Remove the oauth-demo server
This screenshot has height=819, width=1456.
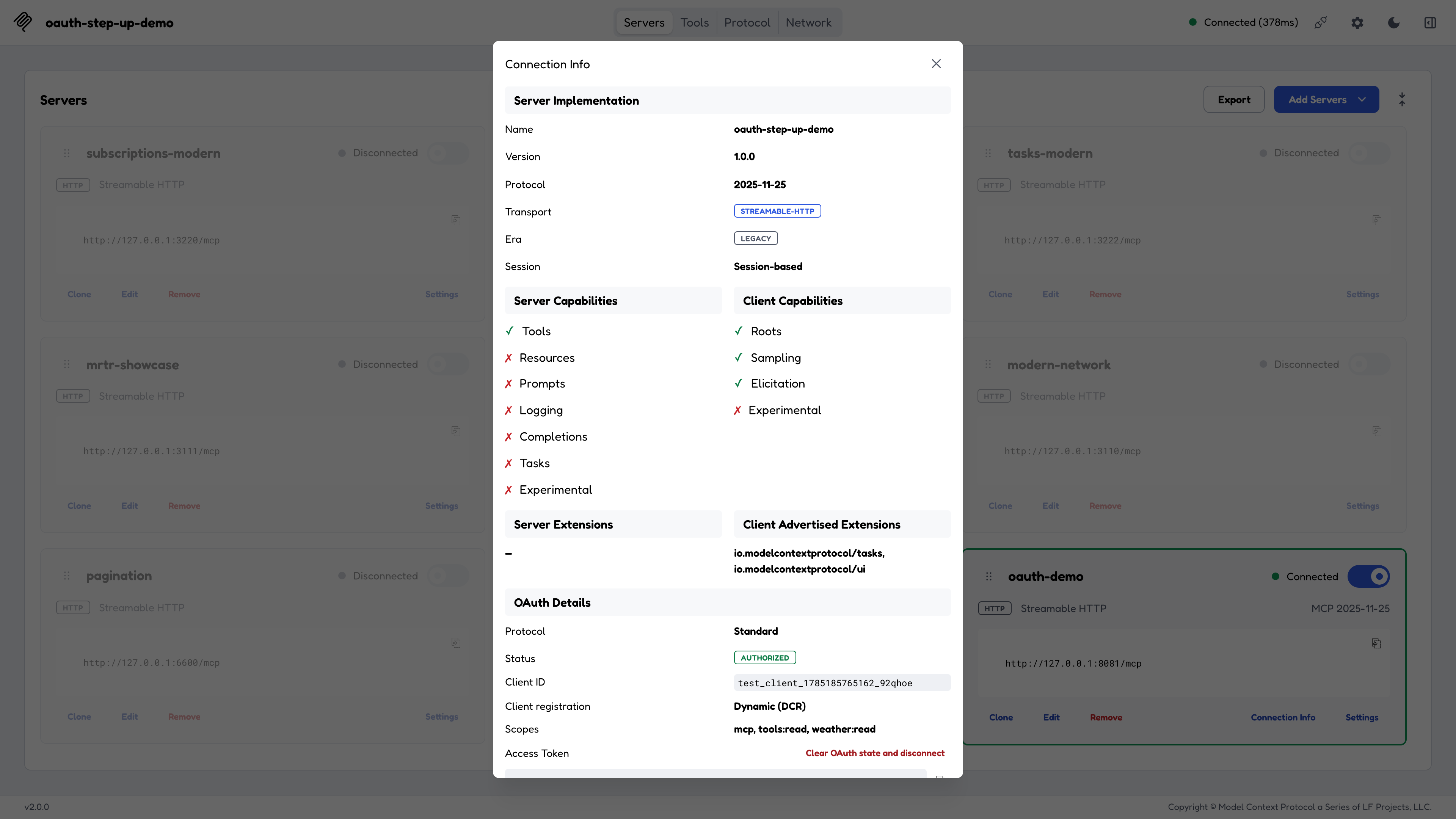1106,717
